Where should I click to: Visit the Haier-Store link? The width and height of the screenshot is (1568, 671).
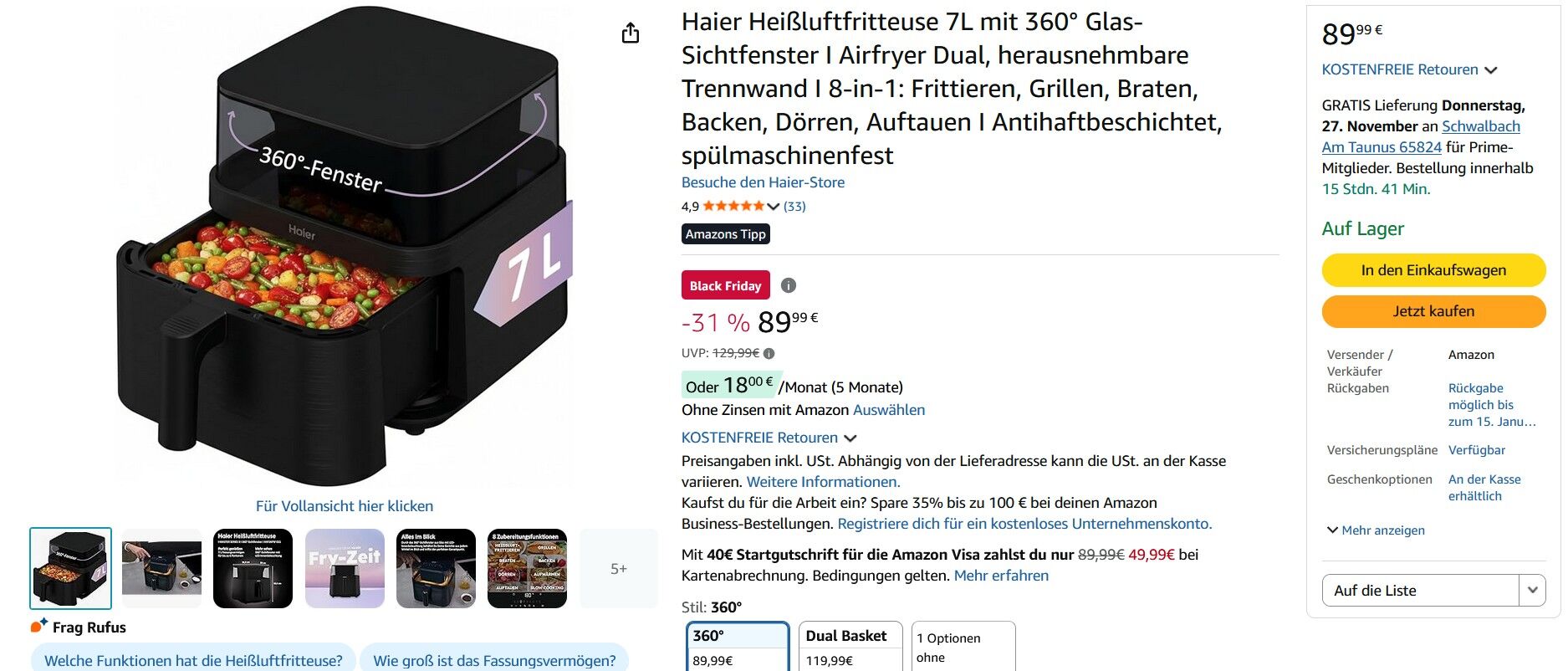click(763, 182)
